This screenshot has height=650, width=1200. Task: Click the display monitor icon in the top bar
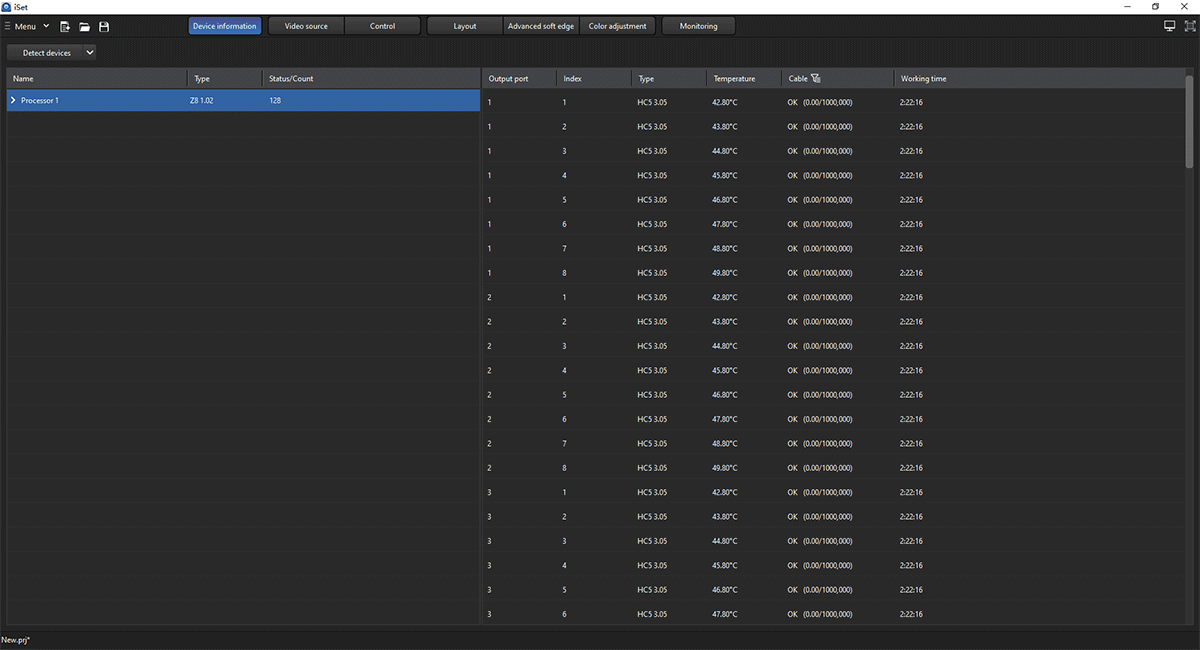click(1170, 26)
